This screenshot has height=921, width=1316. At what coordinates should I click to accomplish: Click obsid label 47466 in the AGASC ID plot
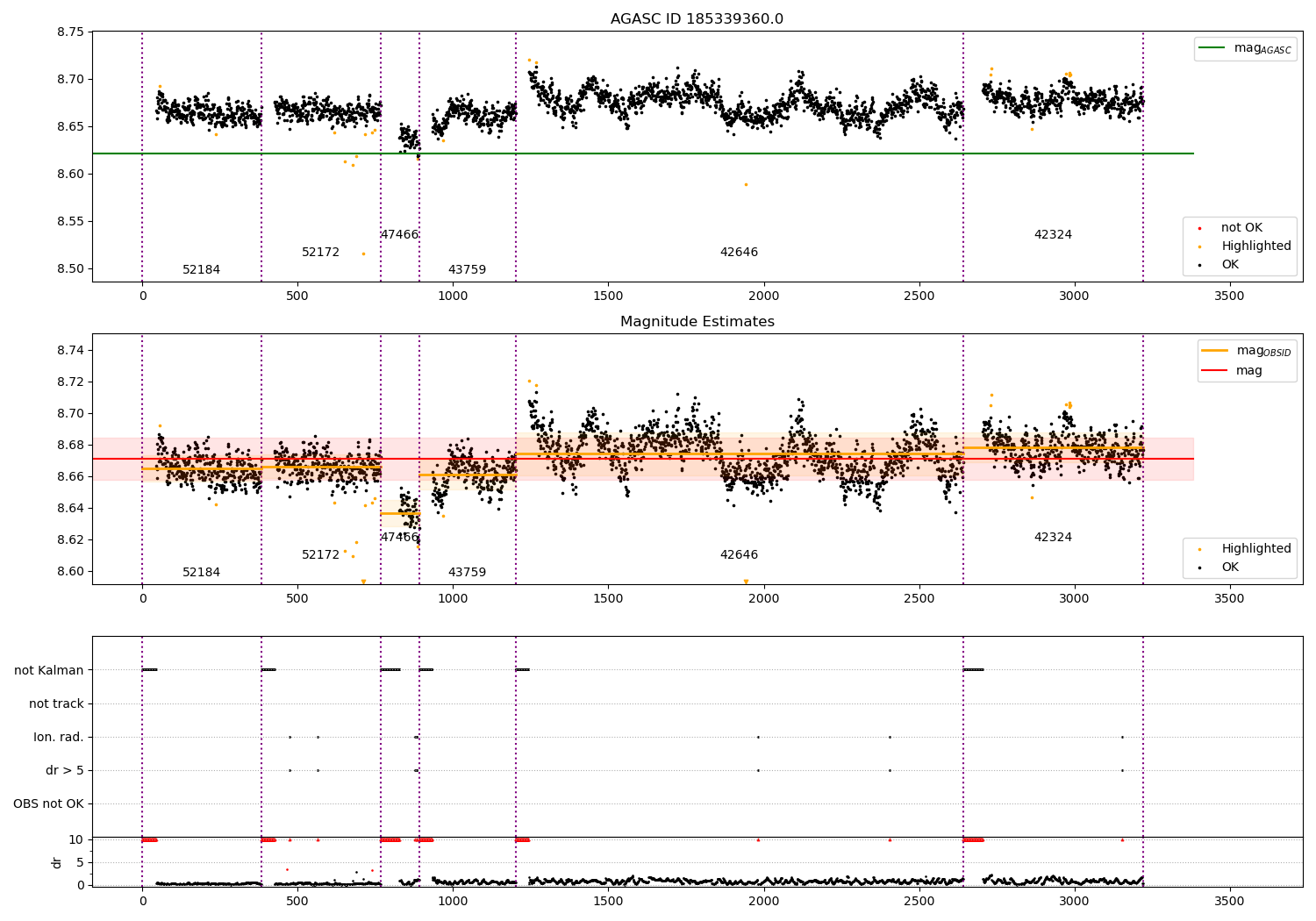(x=399, y=235)
